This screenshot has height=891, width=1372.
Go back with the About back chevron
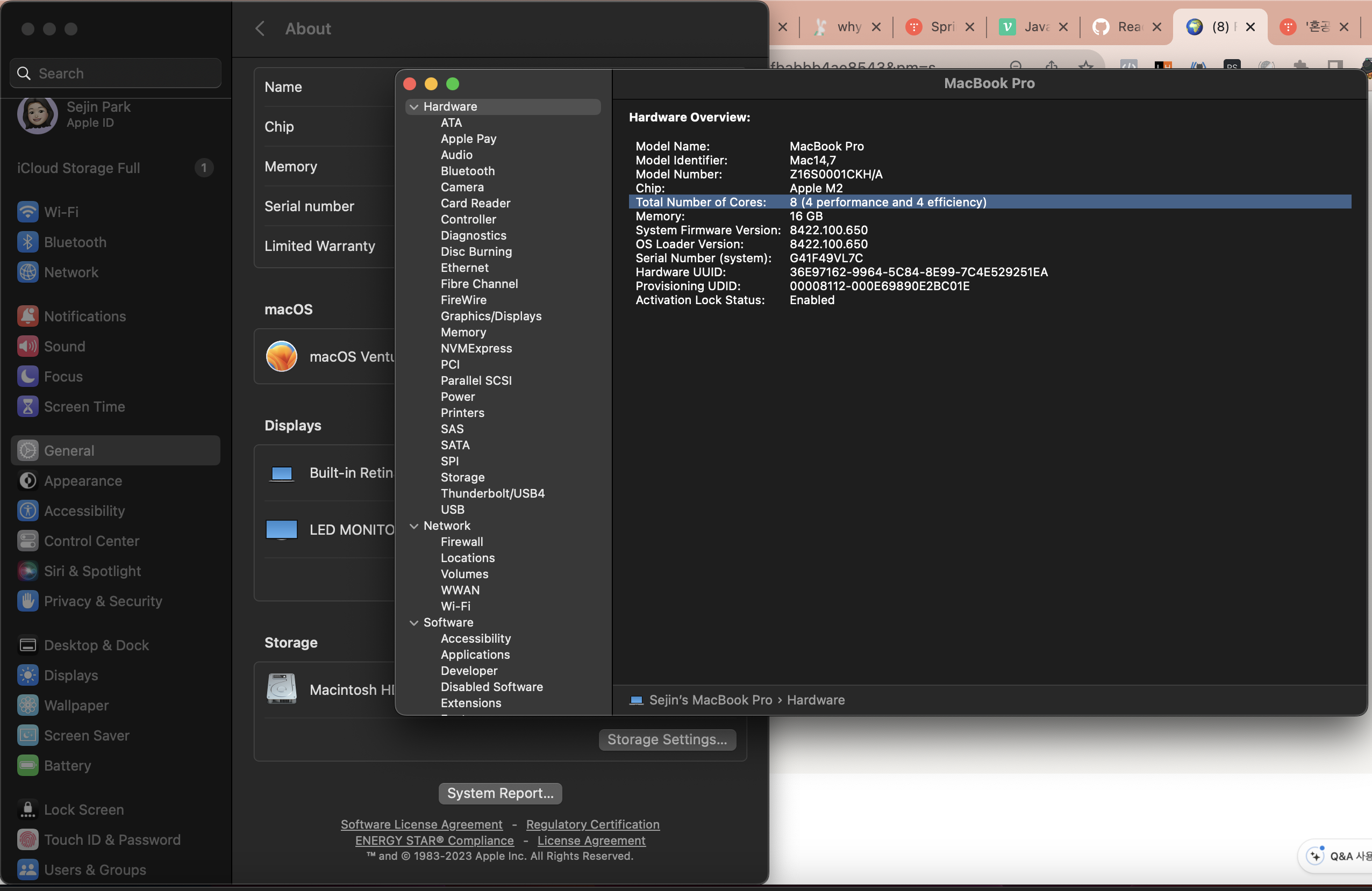[x=260, y=28]
